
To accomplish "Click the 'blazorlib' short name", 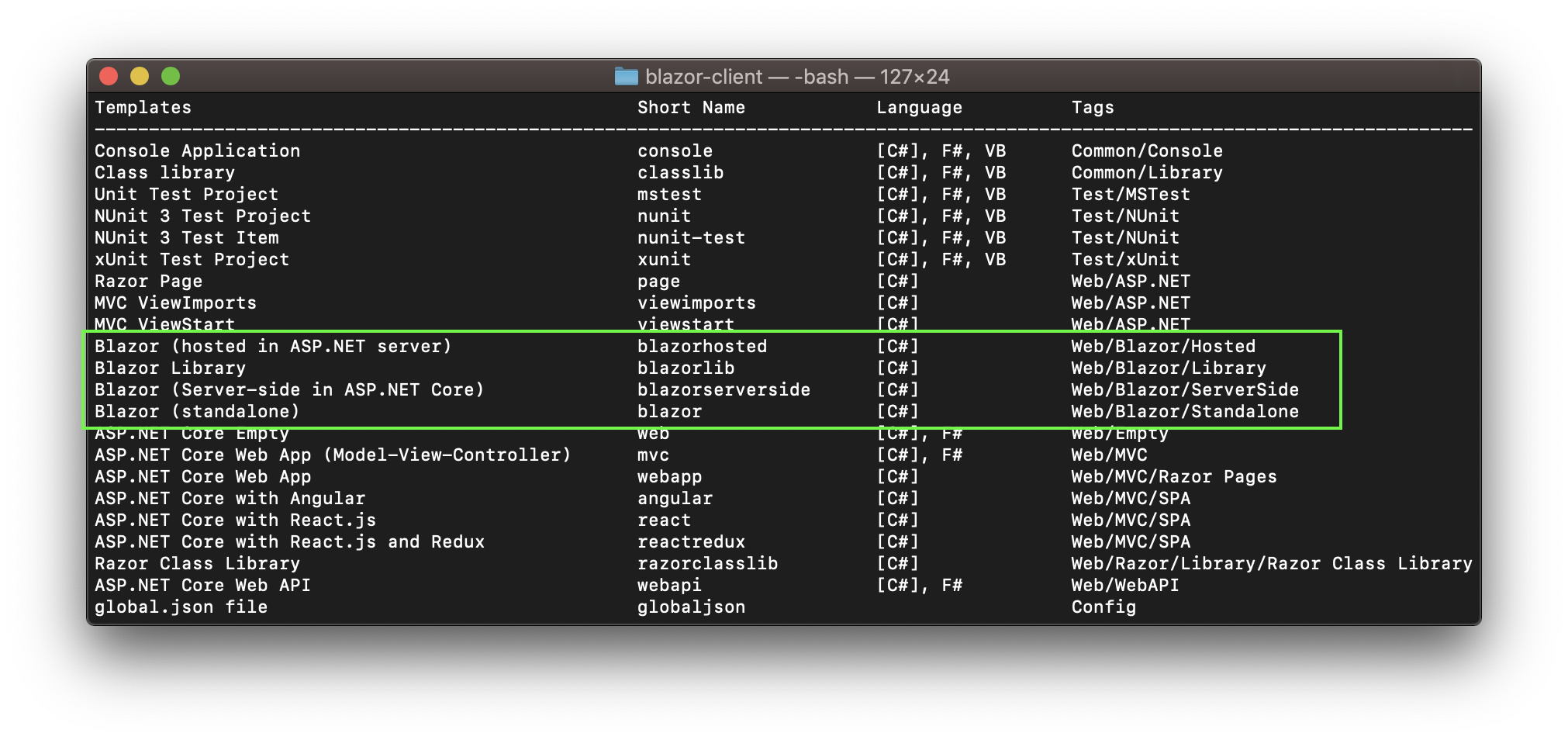I will click(x=686, y=368).
